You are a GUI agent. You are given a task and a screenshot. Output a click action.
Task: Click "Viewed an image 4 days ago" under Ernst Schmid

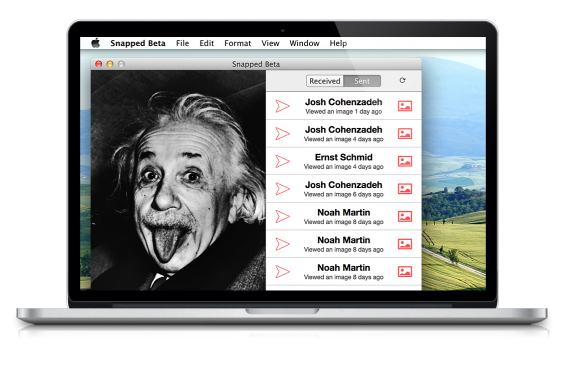pos(343,167)
